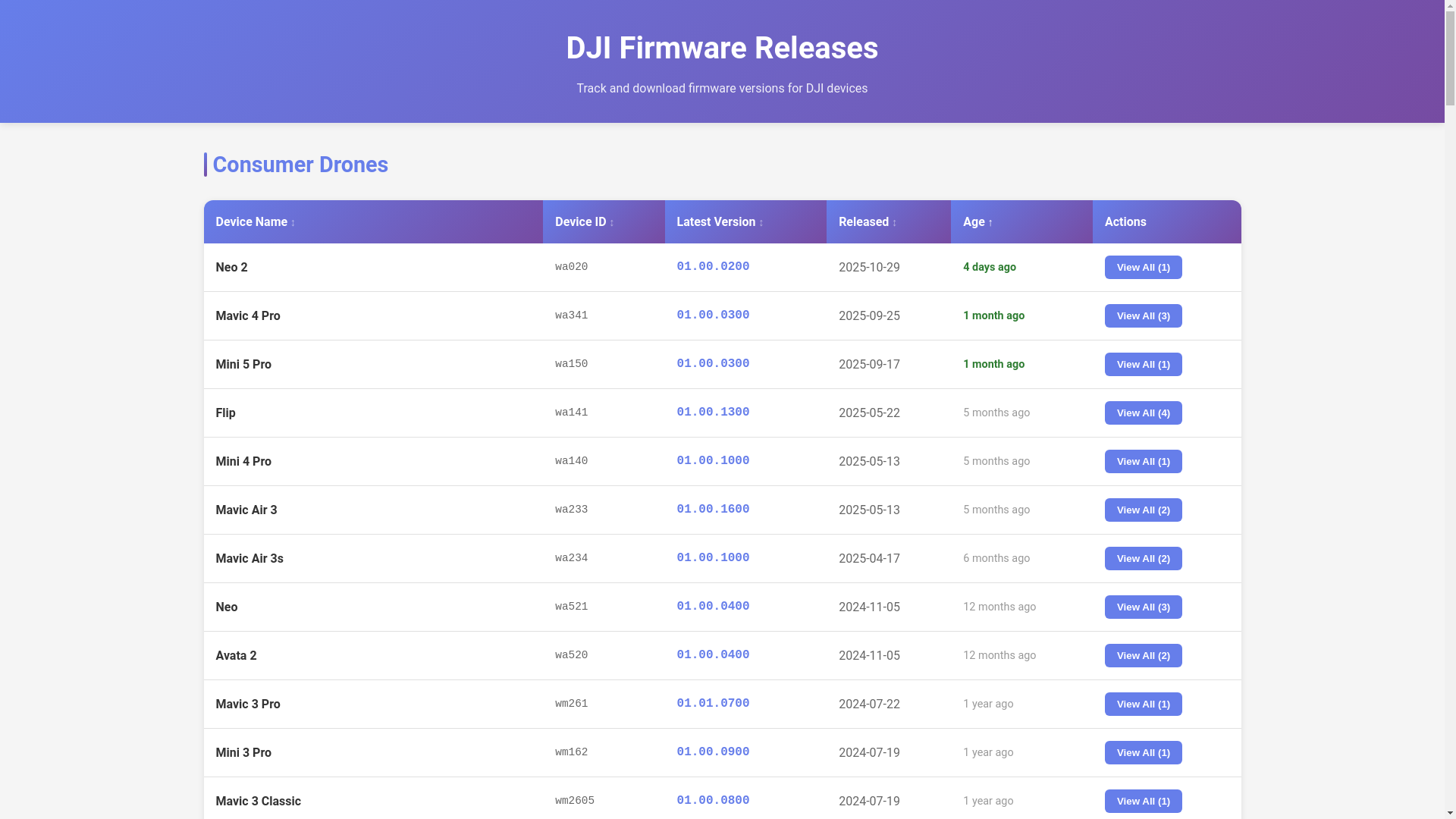This screenshot has height=819, width=1456.
Task: Open View All (1) for Mini 5 Pro
Action: (x=1143, y=365)
